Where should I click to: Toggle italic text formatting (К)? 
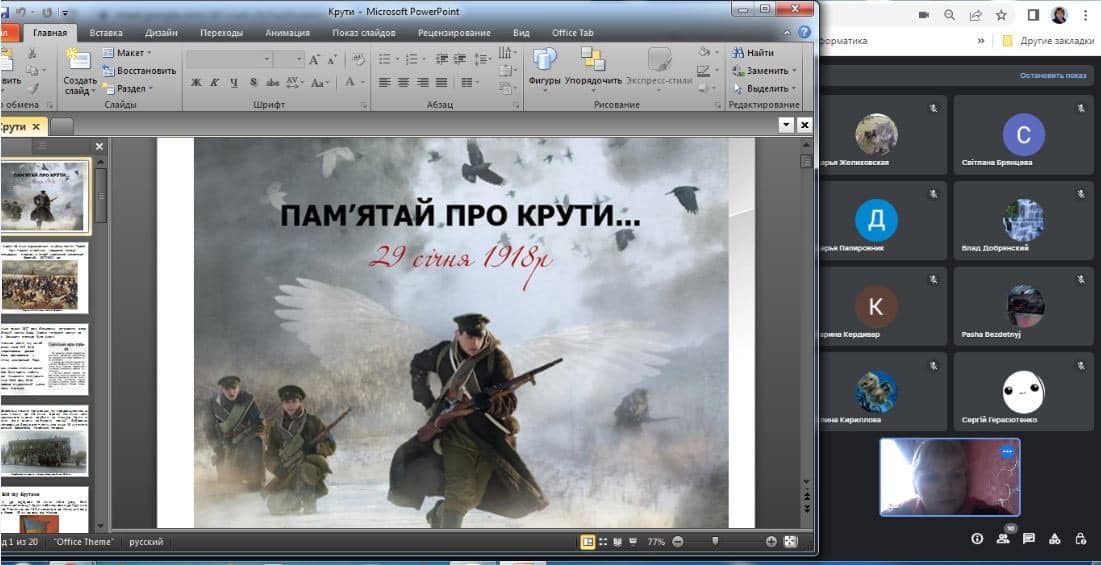[214, 82]
